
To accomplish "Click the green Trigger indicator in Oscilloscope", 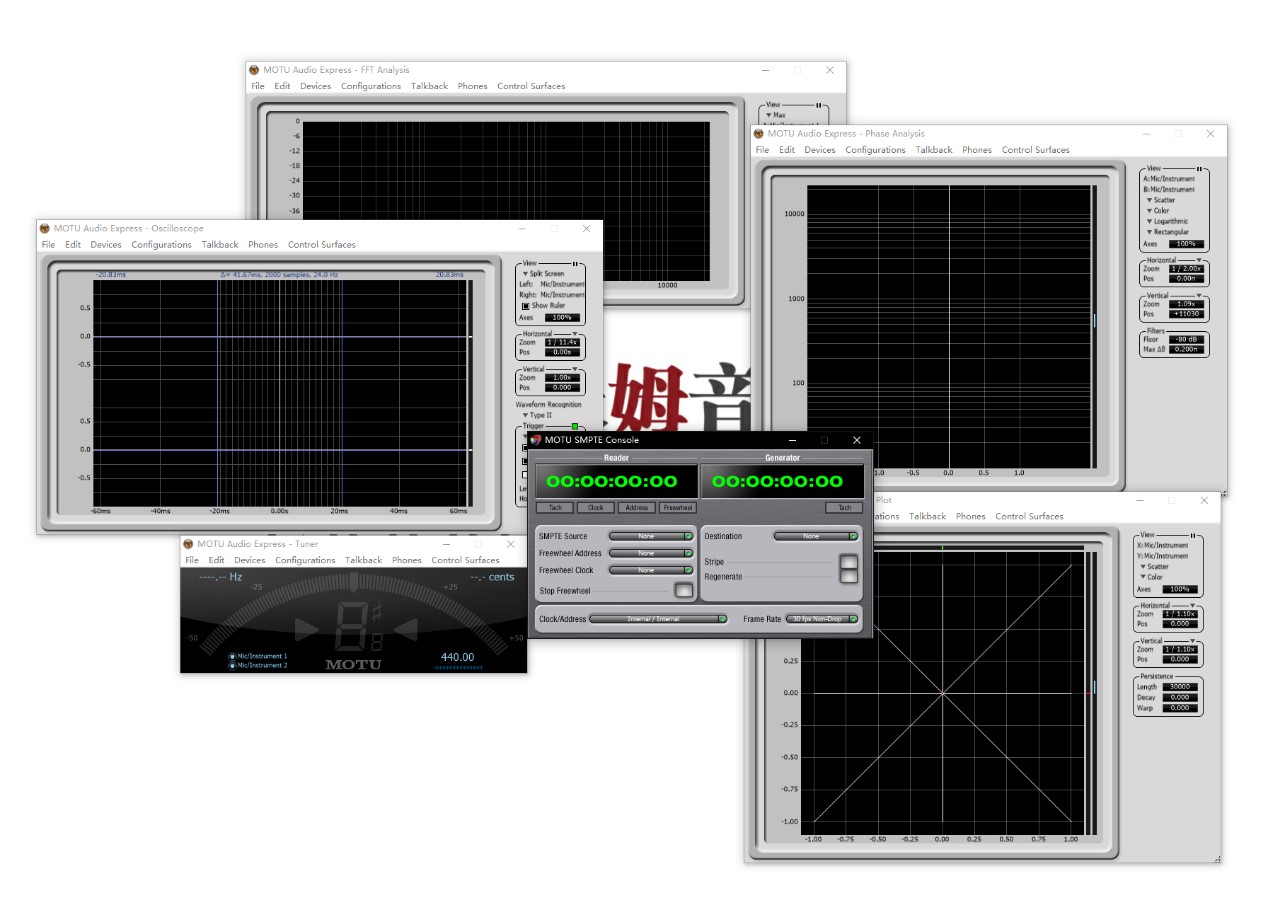I will pyautogui.click(x=575, y=426).
